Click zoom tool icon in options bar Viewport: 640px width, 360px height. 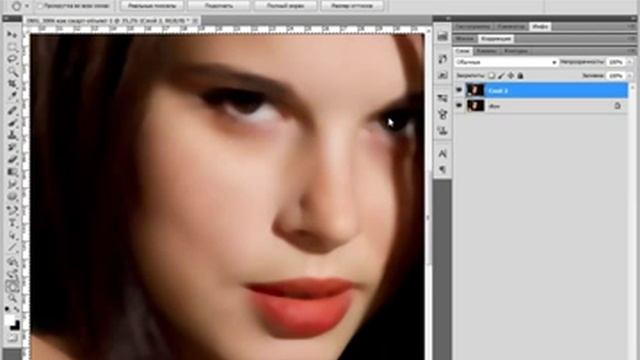tap(16, 6)
